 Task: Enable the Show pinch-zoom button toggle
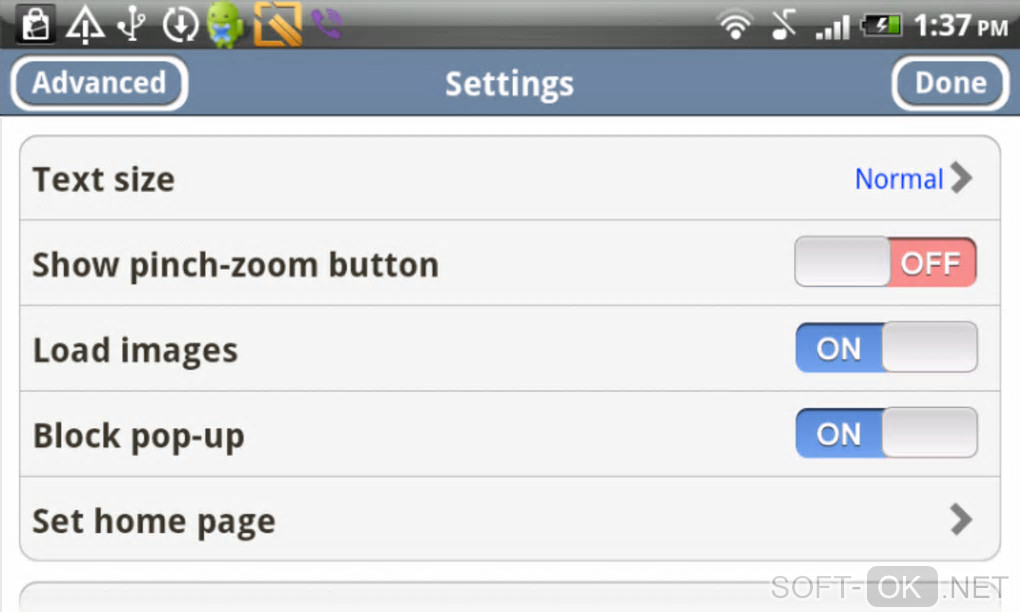(885, 263)
